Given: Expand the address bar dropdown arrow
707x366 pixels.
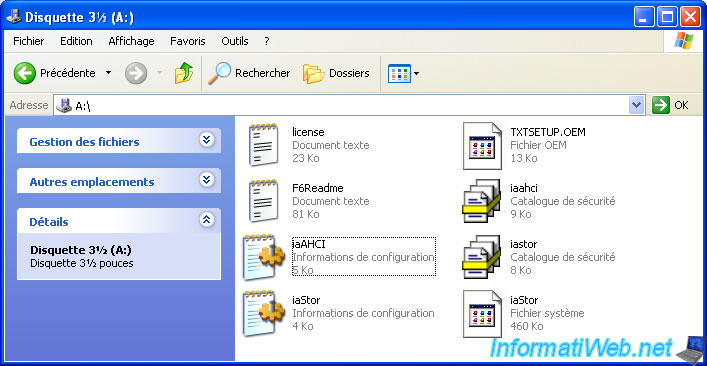Looking at the screenshot, I should [636, 105].
